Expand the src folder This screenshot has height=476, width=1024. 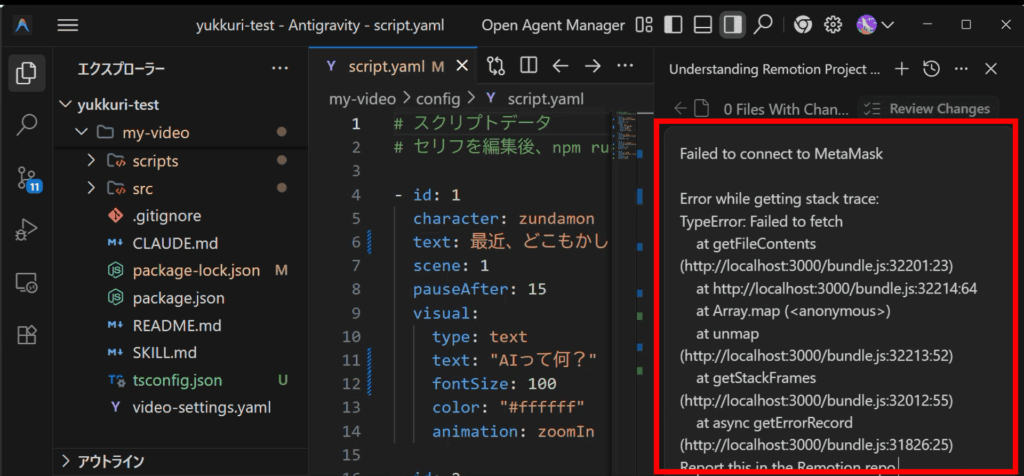[91, 188]
